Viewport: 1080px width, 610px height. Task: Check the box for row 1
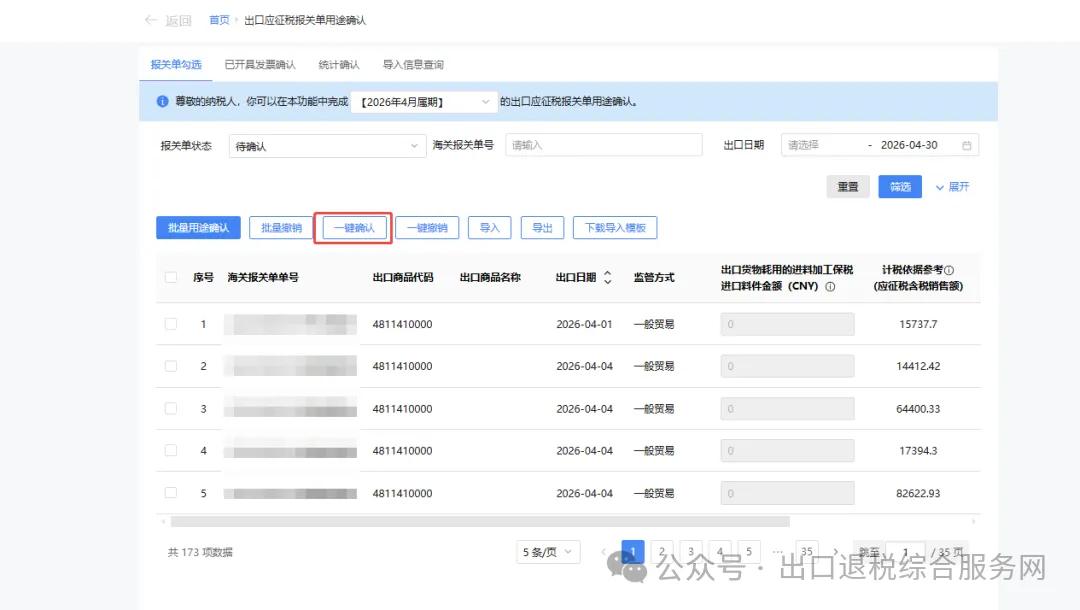pyautogui.click(x=171, y=324)
